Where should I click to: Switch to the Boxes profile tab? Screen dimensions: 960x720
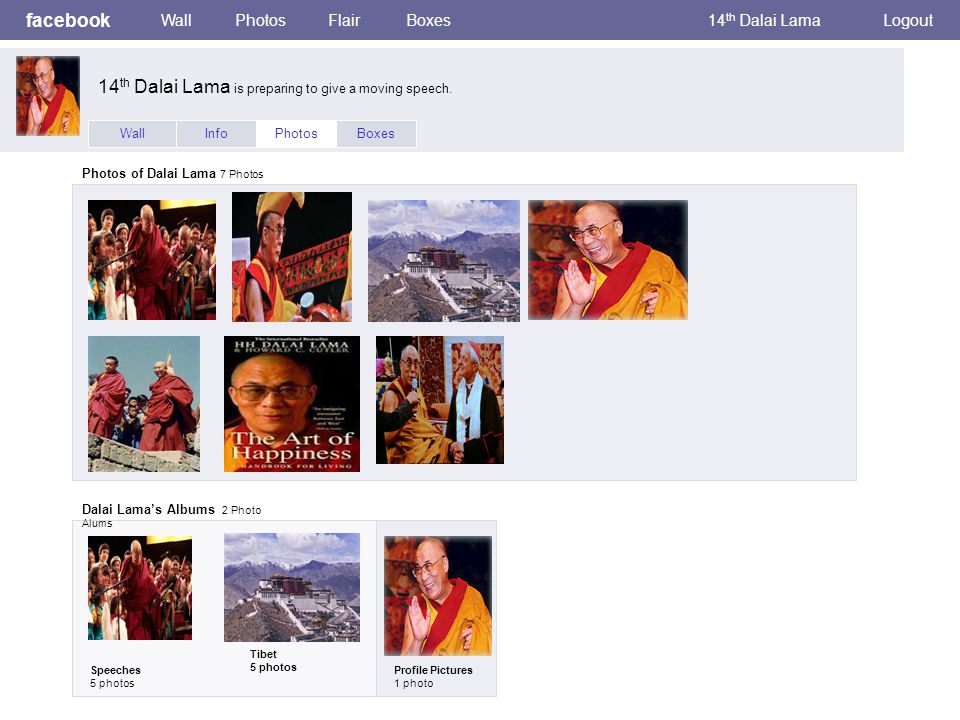click(376, 133)
